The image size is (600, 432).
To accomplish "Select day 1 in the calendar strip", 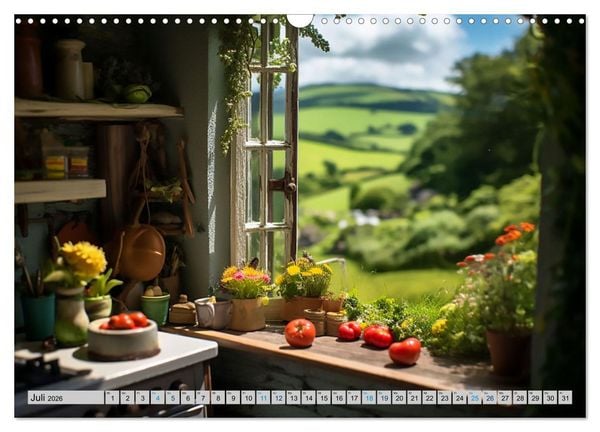I will [x=112, y=397].
